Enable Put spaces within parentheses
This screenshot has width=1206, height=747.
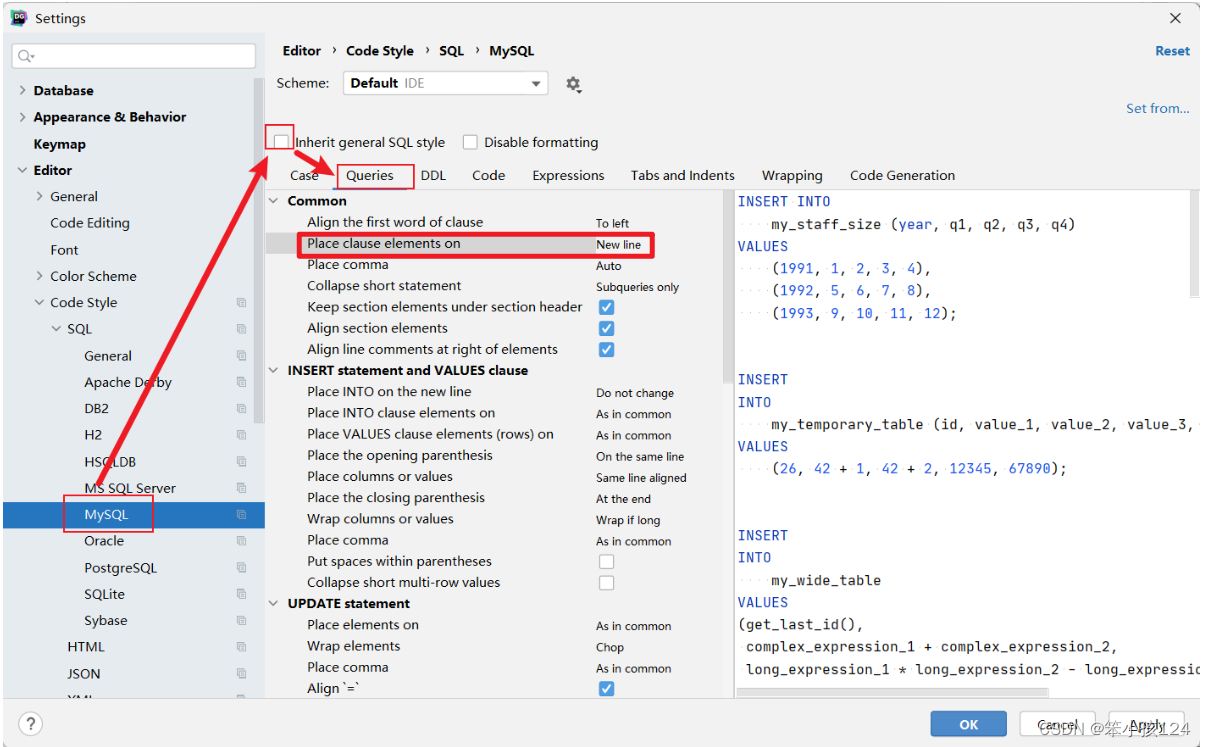tap(606, 562)
